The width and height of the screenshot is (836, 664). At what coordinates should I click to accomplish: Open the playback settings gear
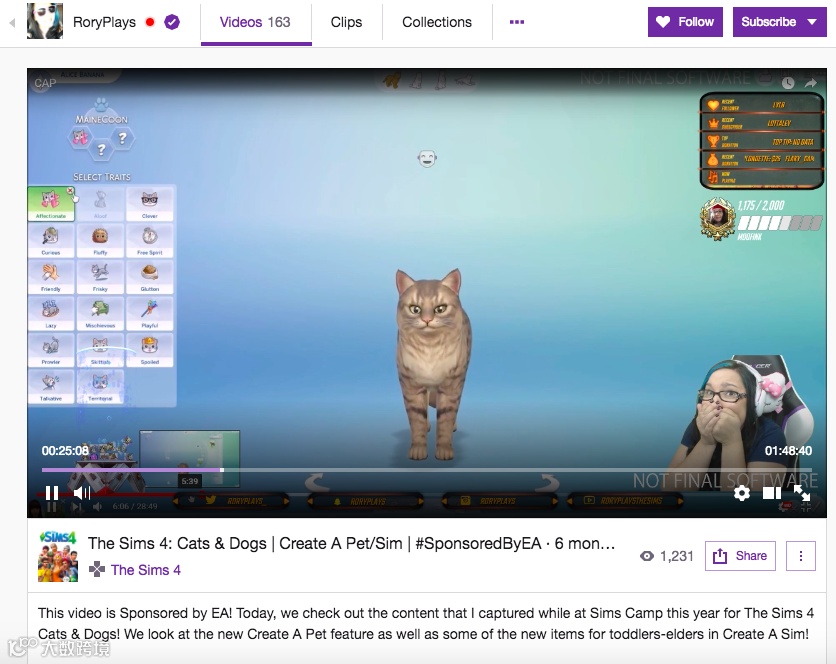pyautogui.click(x=741, y=493)
